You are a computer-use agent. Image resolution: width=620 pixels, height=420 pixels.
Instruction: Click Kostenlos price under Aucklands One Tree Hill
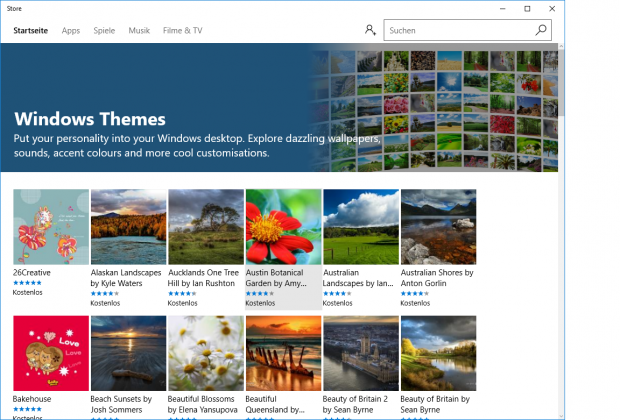[x=183, y=303]
